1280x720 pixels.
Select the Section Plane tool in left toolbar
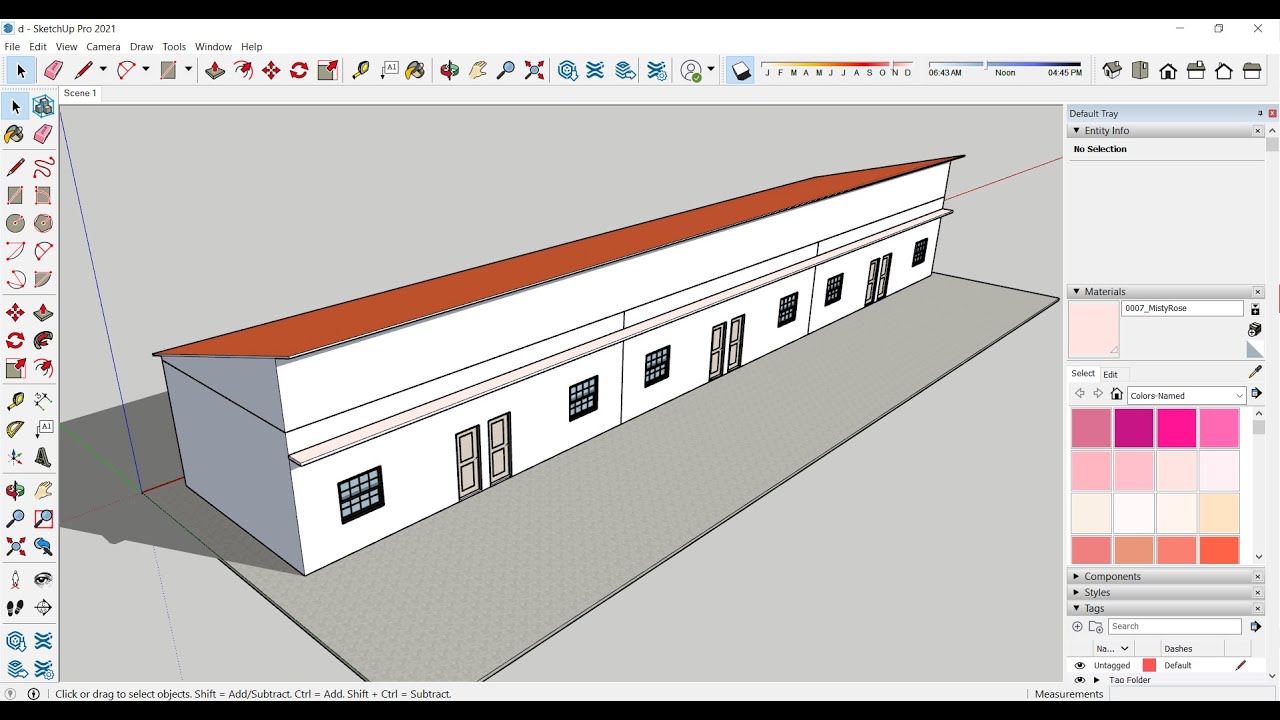coord(43,607)
